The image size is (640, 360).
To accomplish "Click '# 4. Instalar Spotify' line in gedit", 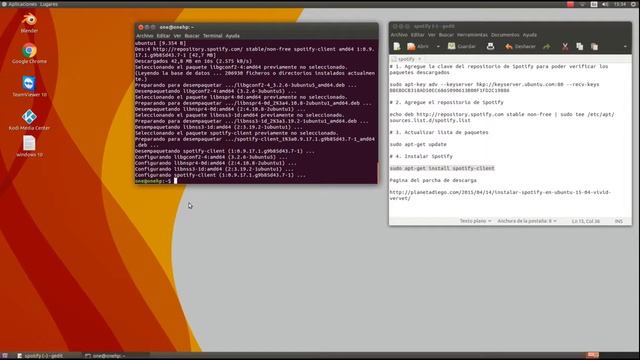I will click(421, 156).
